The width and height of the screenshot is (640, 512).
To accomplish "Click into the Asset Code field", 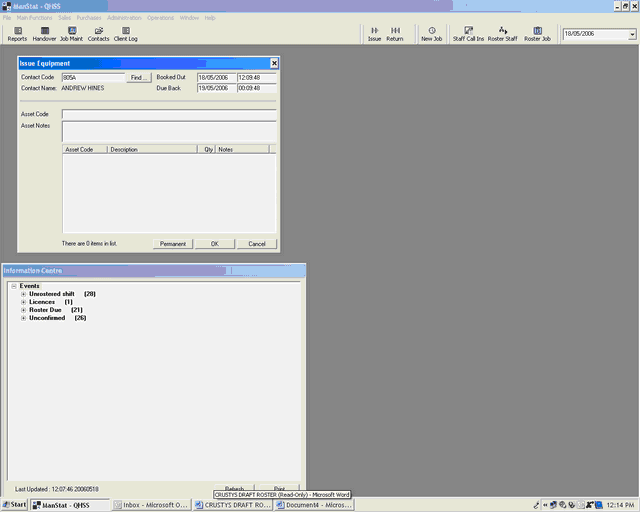I will [168, 114].
